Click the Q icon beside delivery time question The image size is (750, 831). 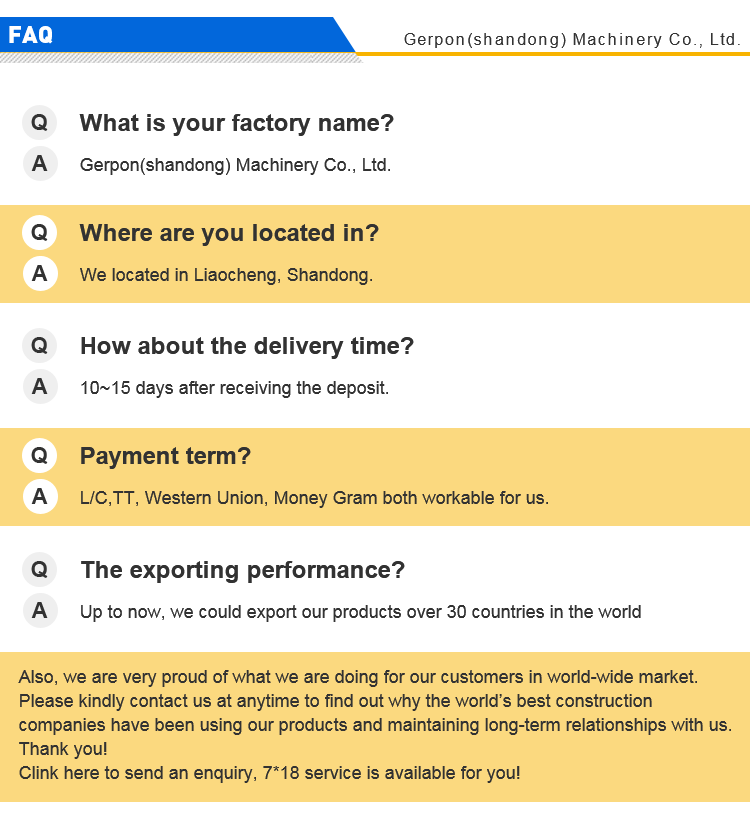point(39,346)
